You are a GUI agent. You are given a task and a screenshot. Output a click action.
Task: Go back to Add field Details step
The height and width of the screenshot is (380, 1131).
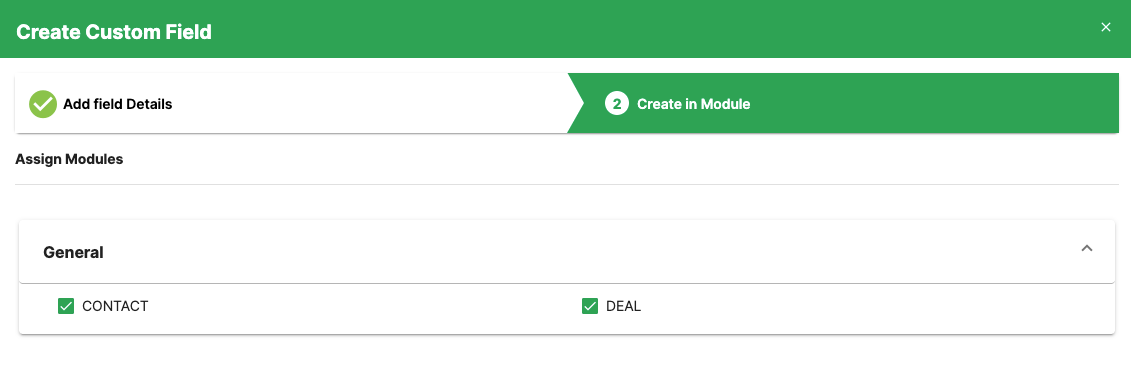click(118, 104)
